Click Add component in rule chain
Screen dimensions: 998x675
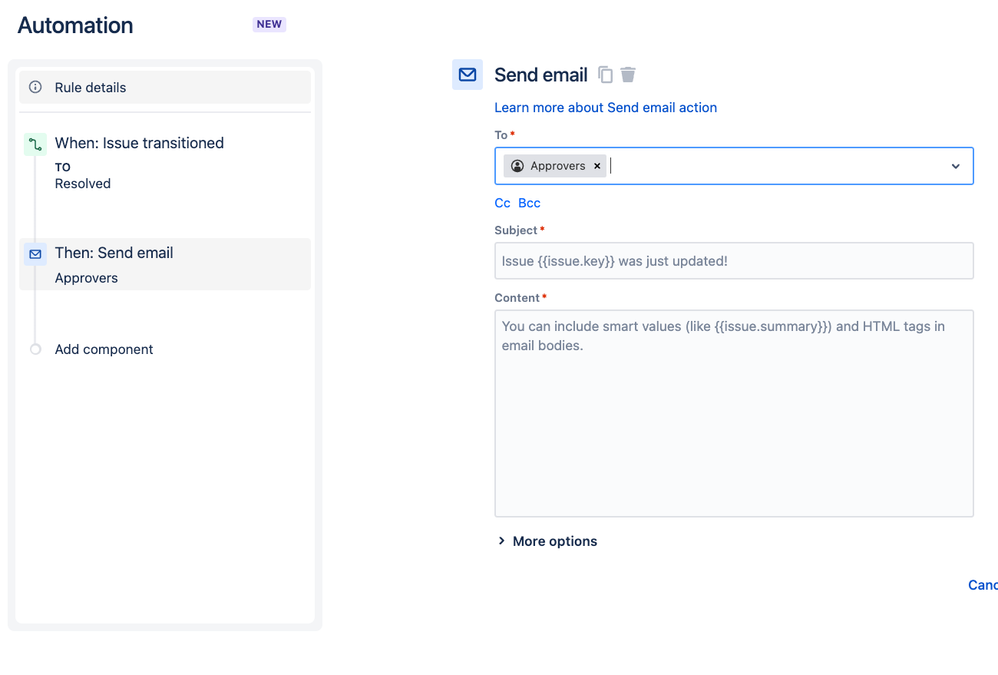pyautogui.click(x=104, y=349)
